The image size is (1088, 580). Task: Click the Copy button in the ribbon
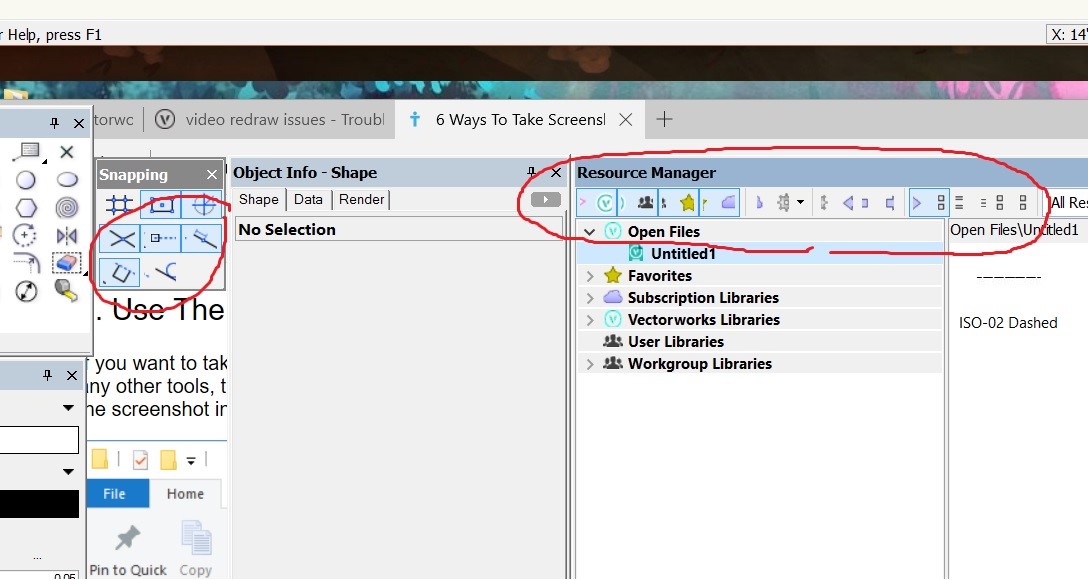click(x=196, y=545)
